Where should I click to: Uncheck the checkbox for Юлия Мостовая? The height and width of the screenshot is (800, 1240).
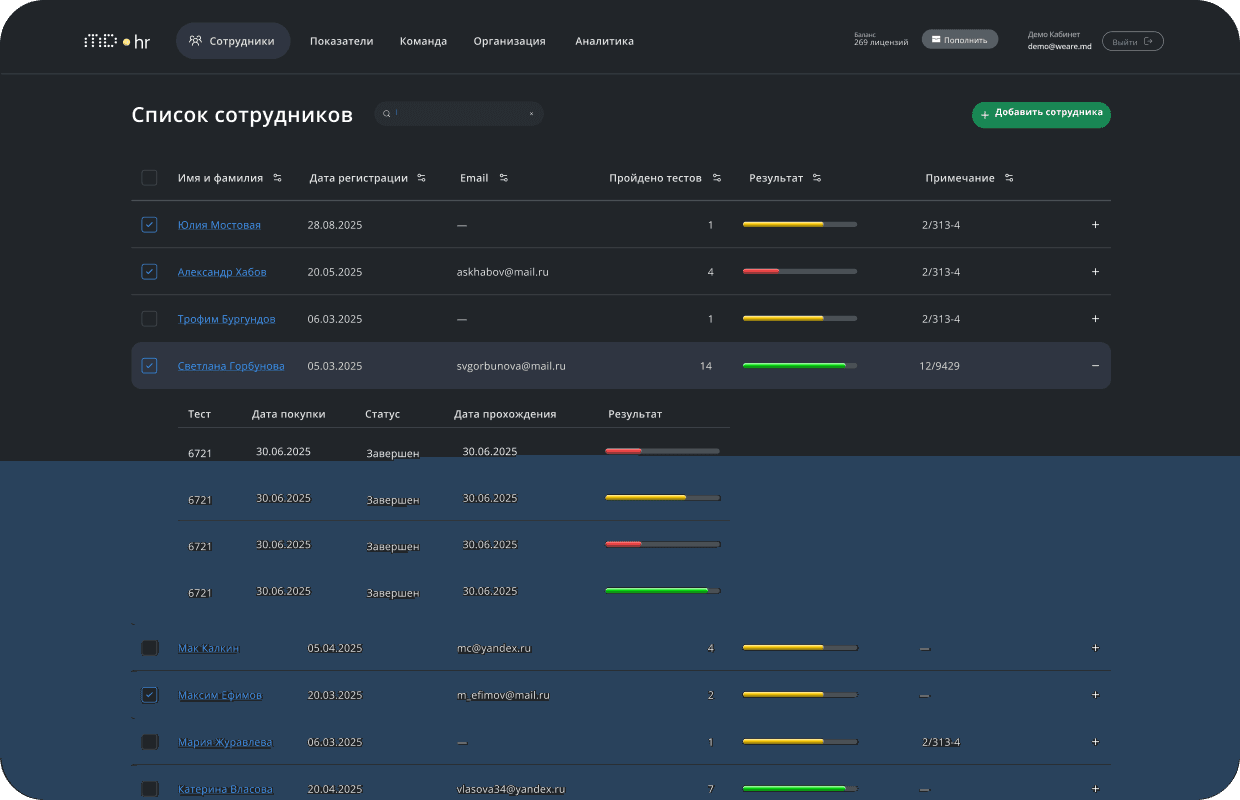[x=149, y=225]
